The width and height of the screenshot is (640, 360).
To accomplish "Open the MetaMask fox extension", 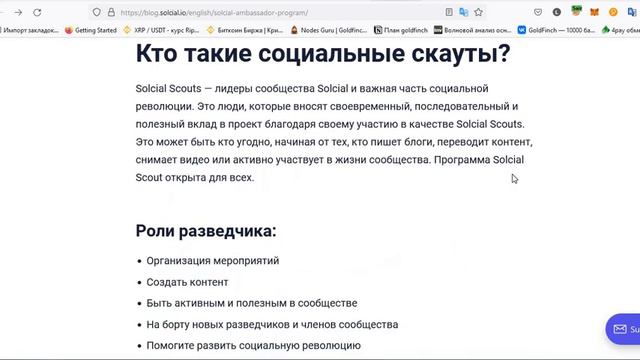I will coord(594,12).
